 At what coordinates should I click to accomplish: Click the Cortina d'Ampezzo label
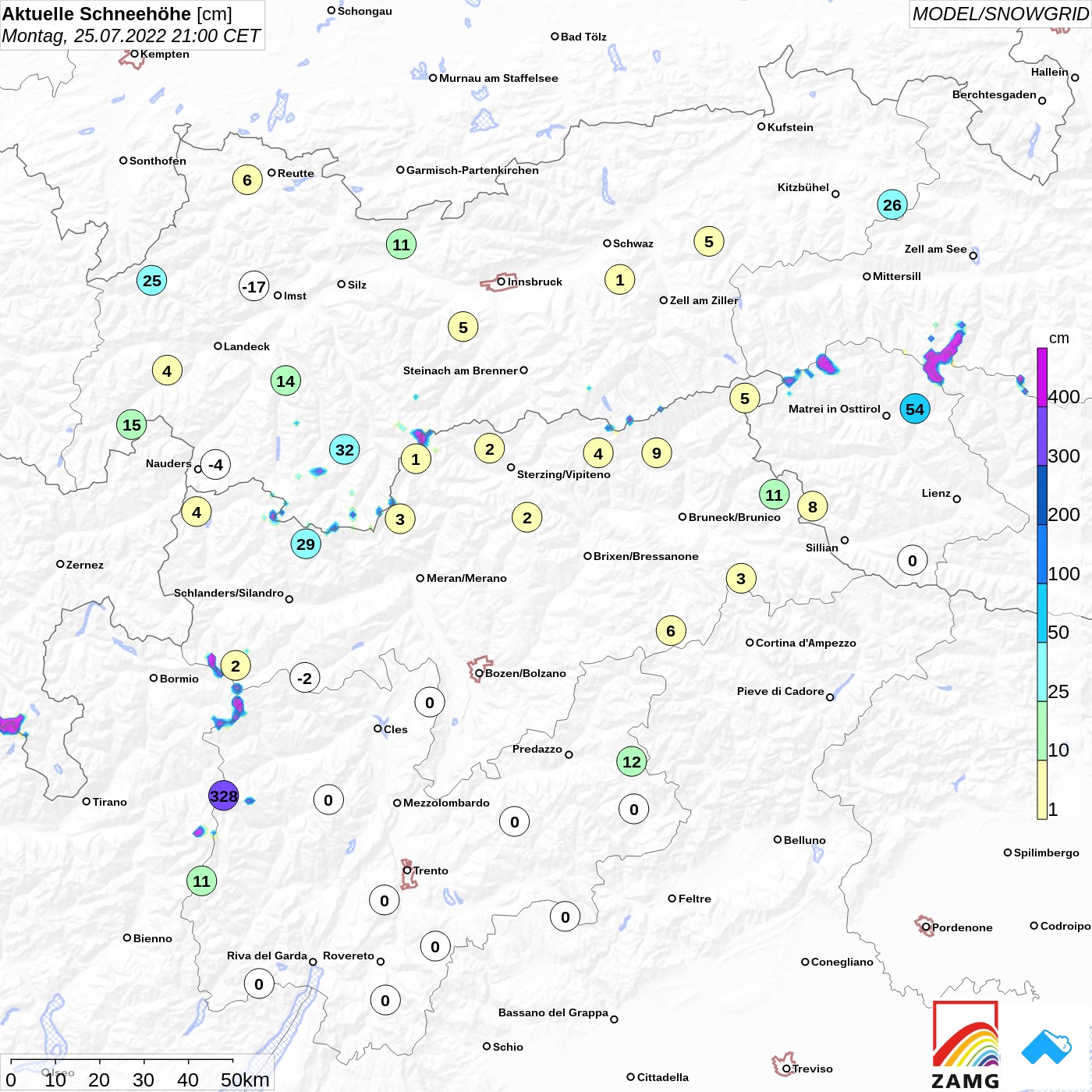coord(806,643)
